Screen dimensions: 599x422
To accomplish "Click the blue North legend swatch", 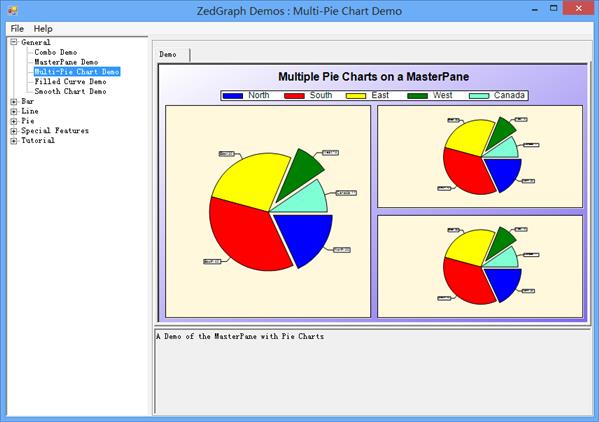I will click(233, 96).
